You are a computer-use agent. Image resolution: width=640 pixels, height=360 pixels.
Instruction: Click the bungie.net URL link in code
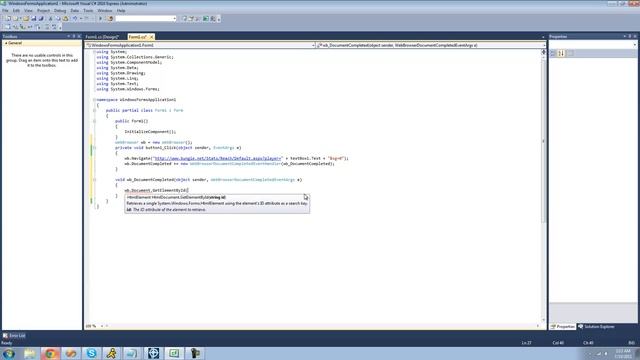(x=218, y=158)
